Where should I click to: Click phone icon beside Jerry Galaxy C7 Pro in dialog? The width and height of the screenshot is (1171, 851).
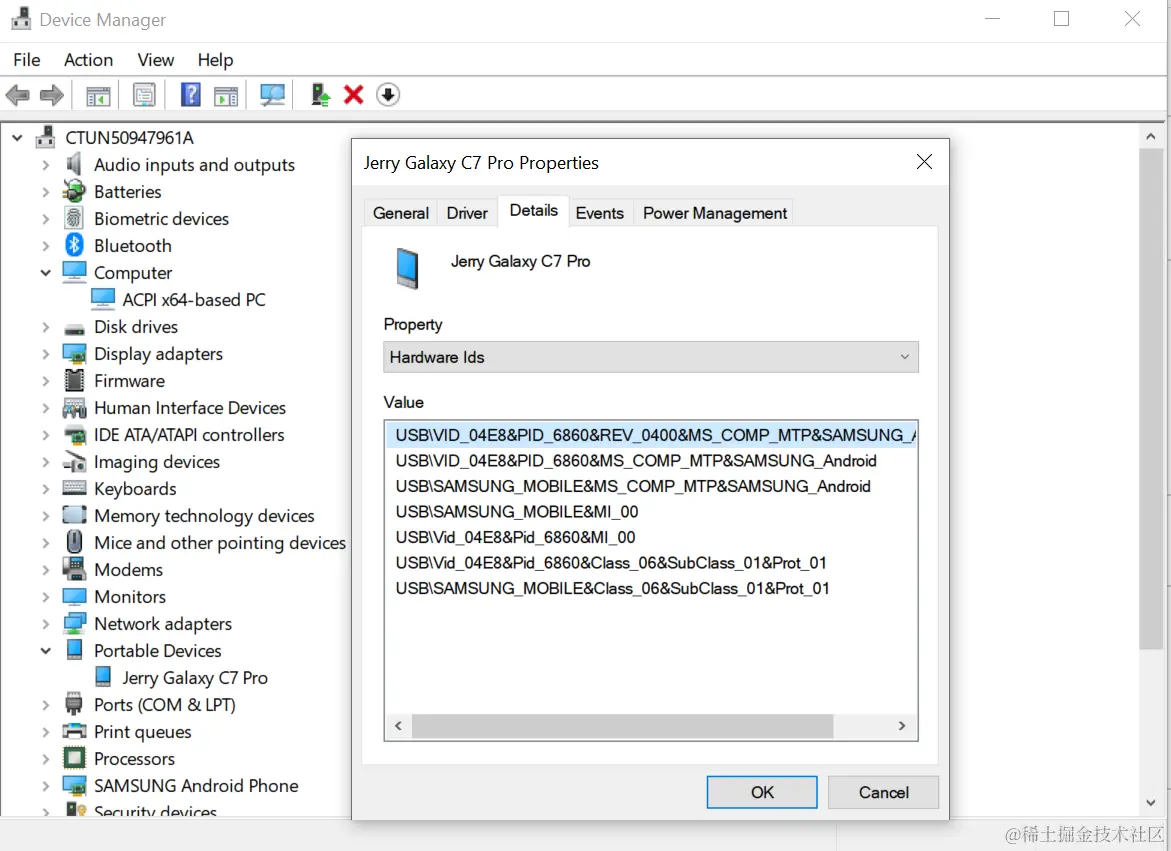(407, 268)
